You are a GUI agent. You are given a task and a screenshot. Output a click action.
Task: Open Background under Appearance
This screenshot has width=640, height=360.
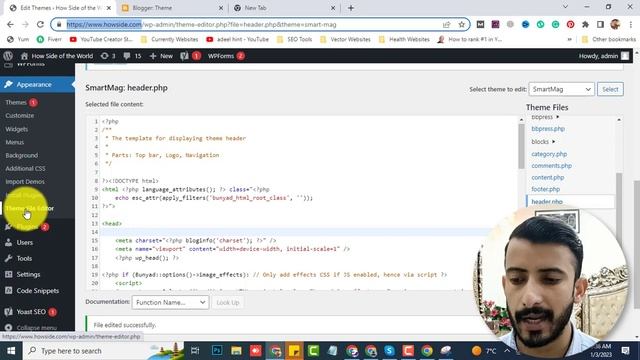point(22,155)
